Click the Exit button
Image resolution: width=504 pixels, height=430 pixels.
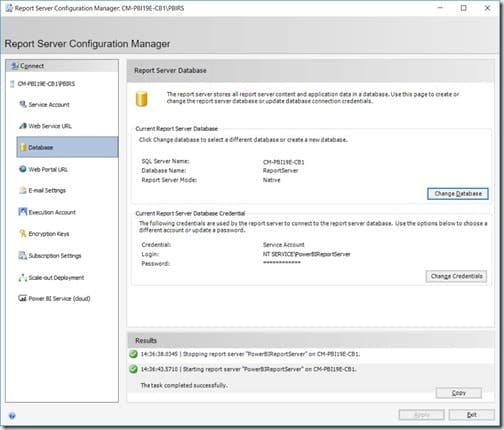pyautogui.click(x=472, y=415)
